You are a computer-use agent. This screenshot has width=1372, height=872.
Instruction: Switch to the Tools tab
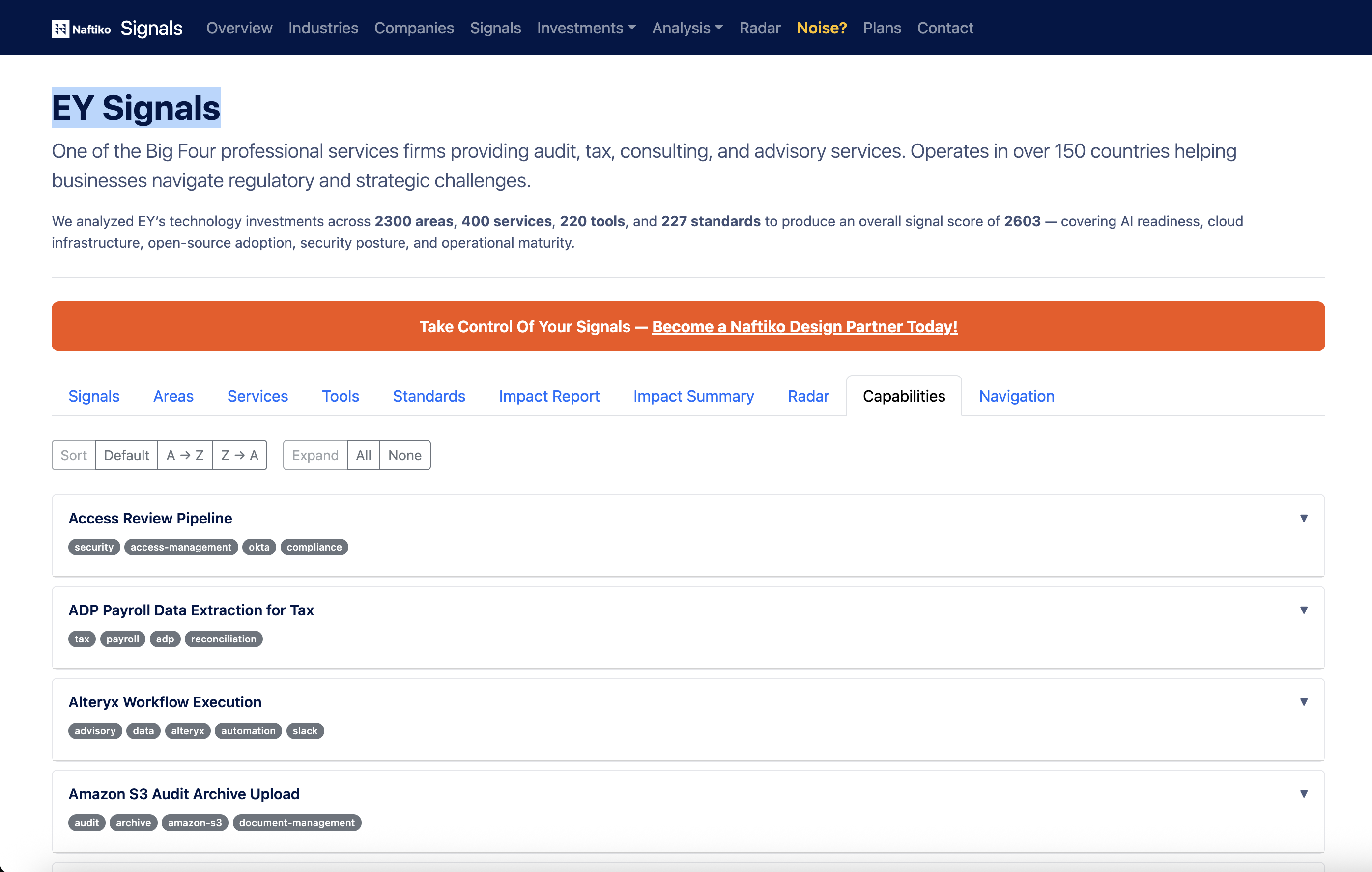pyautogui.click(x=340, y=396)
